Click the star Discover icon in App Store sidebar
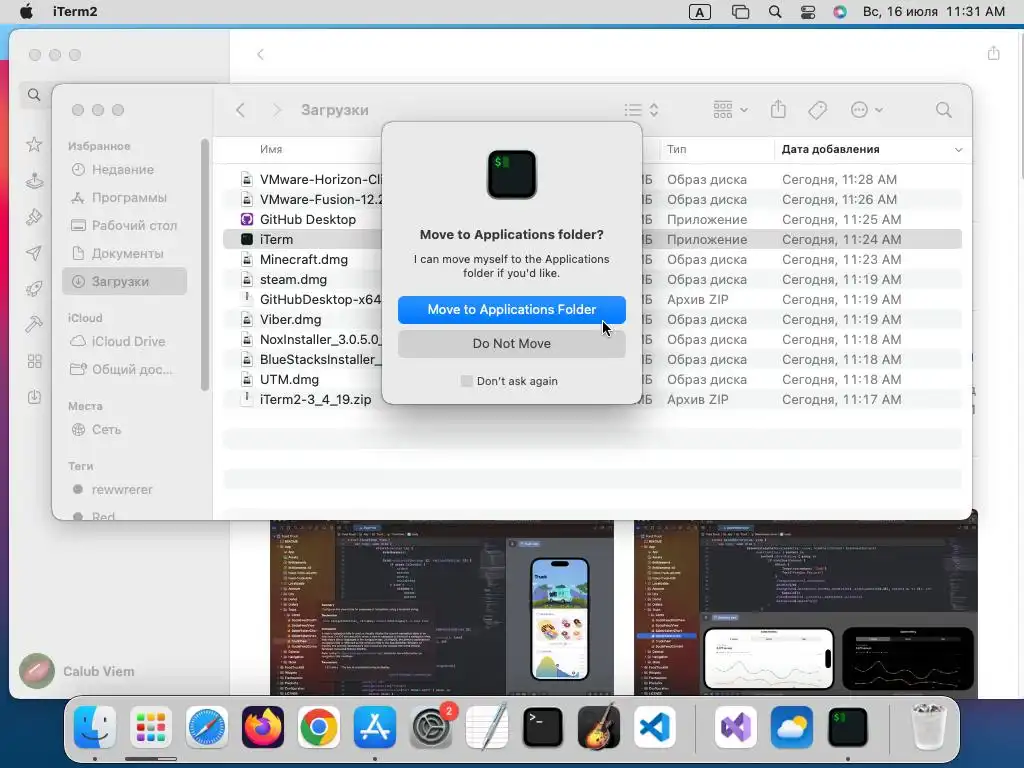Viewport: 1024px width, 768px height. tap(34, 144)
